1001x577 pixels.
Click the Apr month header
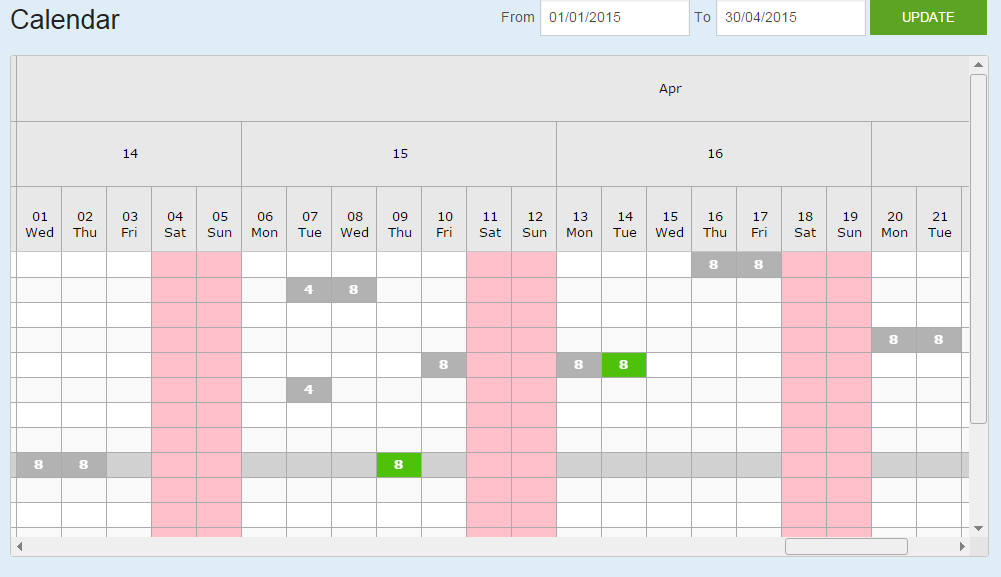click(670, 89)
